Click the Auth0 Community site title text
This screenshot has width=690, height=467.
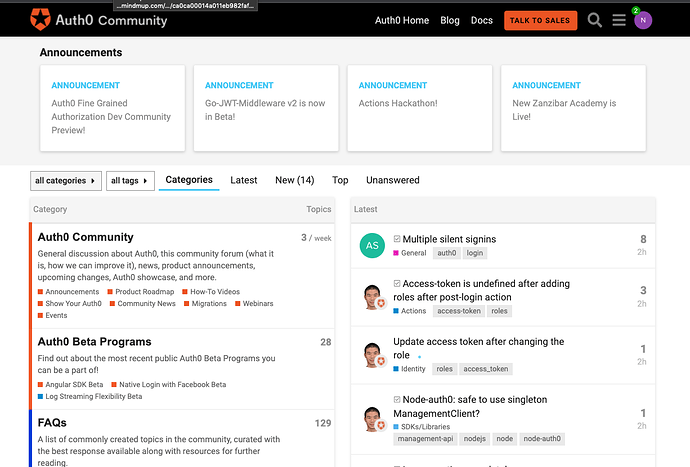click(111, 20)
